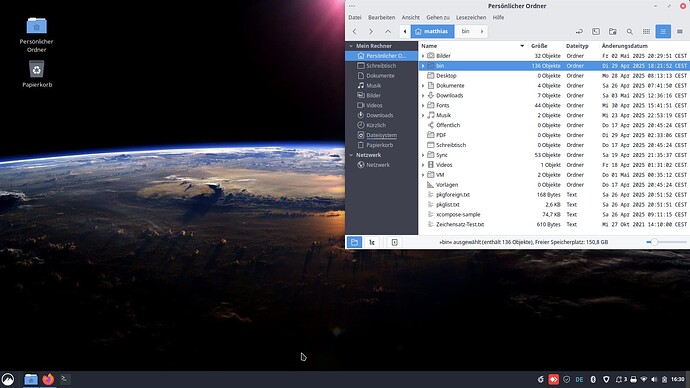This screenshot has width=690, height=388.
Task: Open the Gehen zu menu
Action: coord(438,18)
